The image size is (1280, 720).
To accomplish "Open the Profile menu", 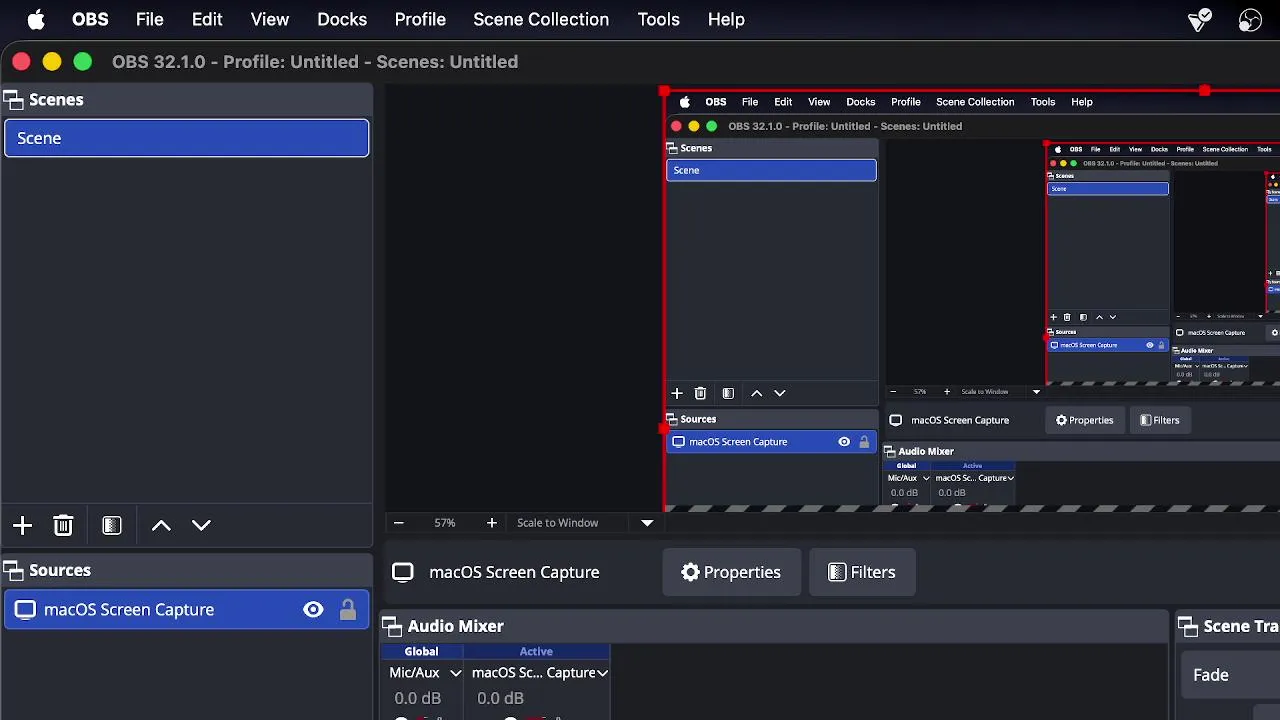I will (x=420, y=19).
